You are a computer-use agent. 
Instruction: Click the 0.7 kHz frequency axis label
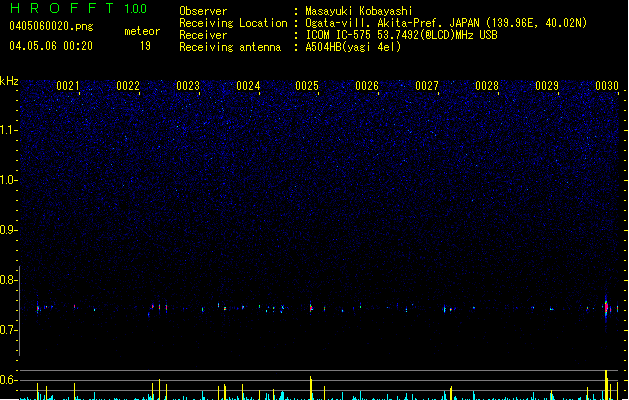[x=9, y=330]
